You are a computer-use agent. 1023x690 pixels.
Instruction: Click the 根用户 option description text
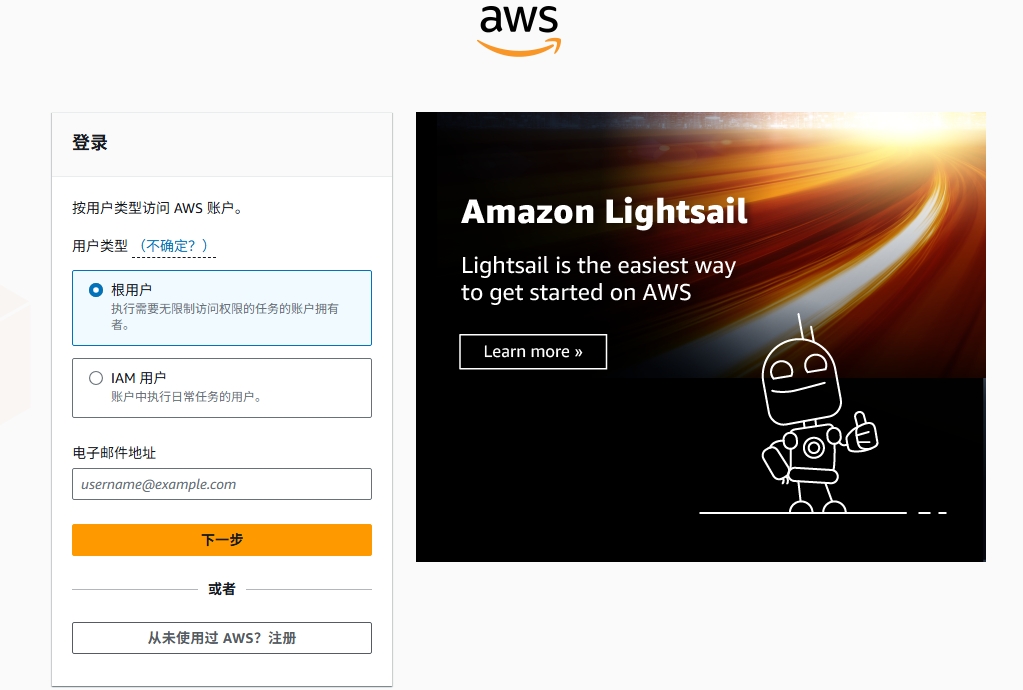pos(224,316)
